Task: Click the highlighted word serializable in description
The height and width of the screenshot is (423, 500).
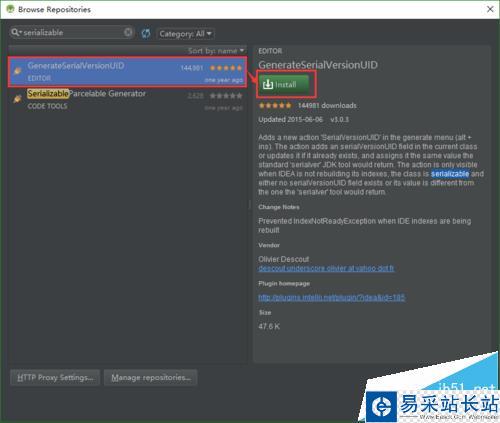Action: pyautogui.click(x=450, y=174)
